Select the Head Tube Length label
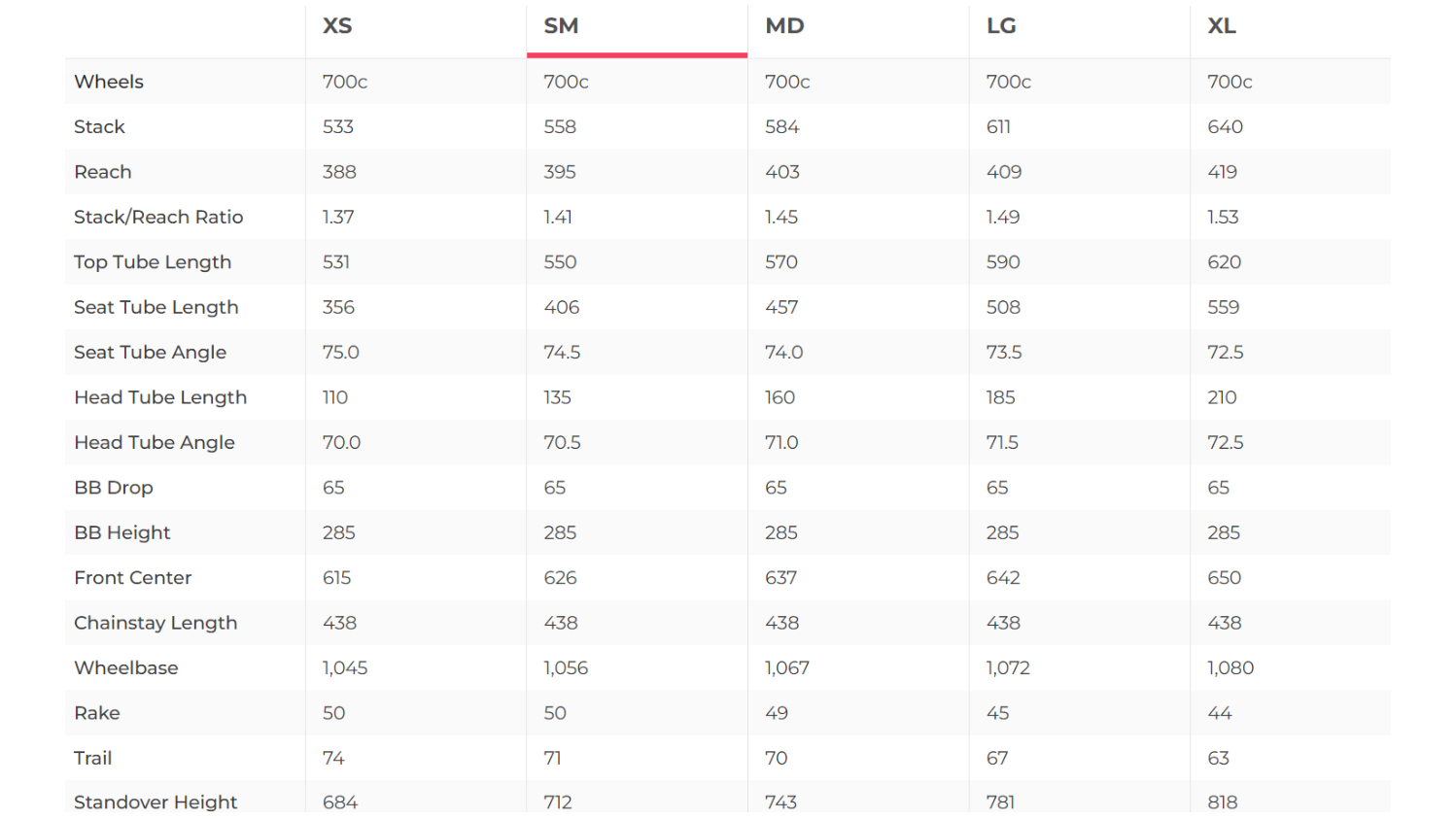 [160, 397]
